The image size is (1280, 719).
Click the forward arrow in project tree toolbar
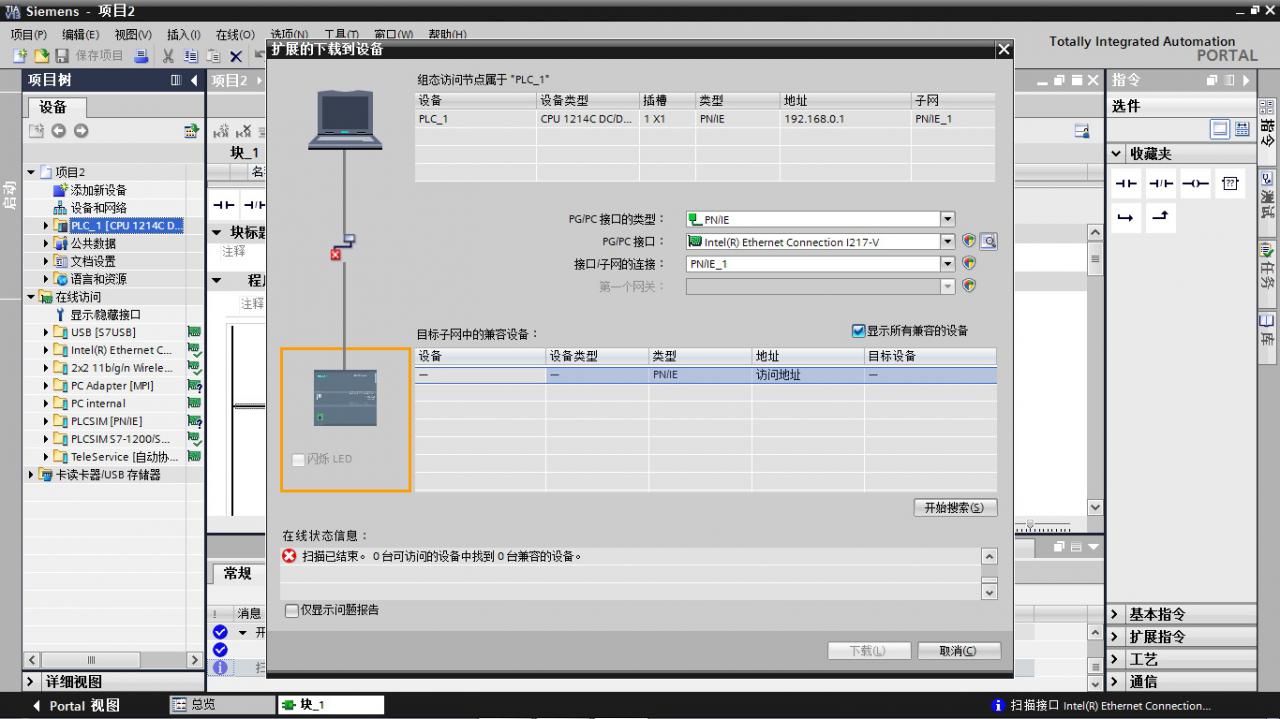pos(81,131)
